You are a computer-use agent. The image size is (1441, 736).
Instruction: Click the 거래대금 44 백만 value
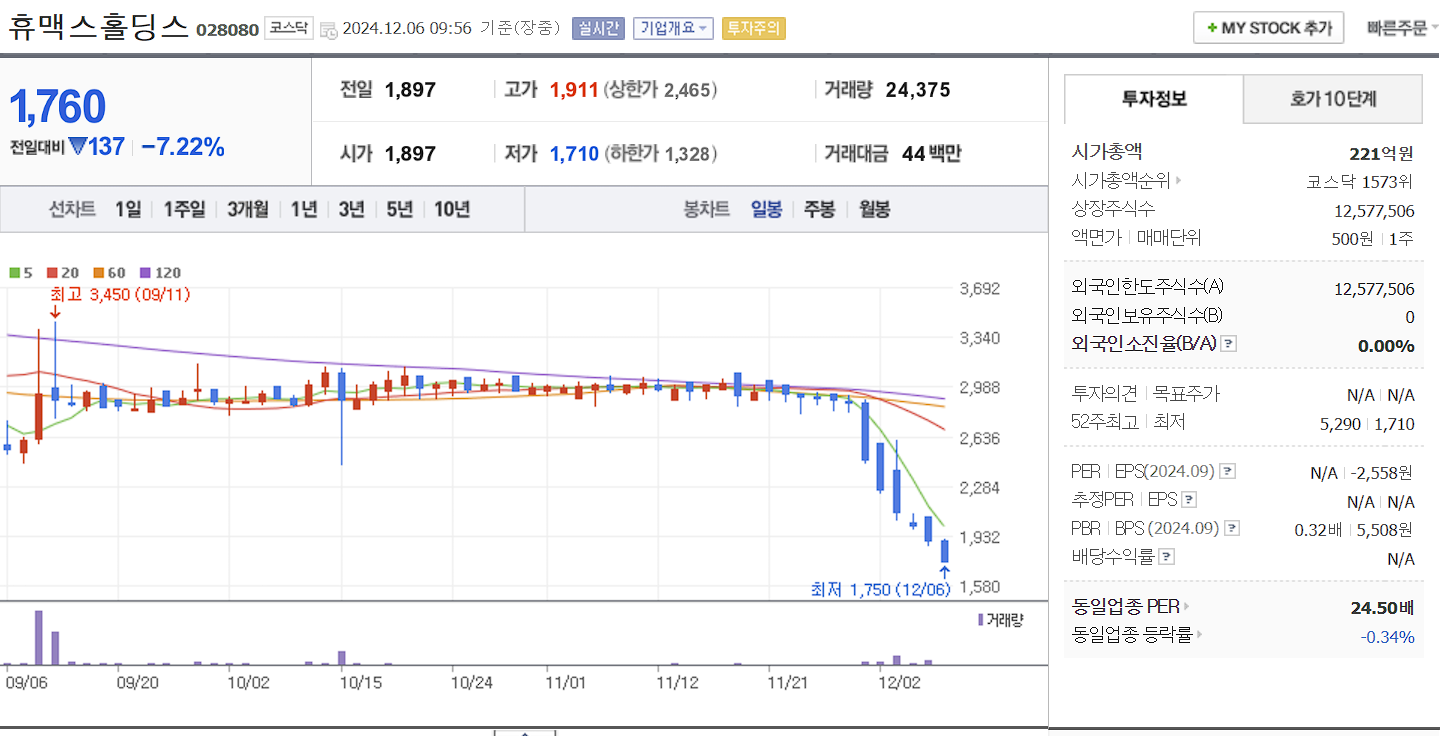click(930, 154)
